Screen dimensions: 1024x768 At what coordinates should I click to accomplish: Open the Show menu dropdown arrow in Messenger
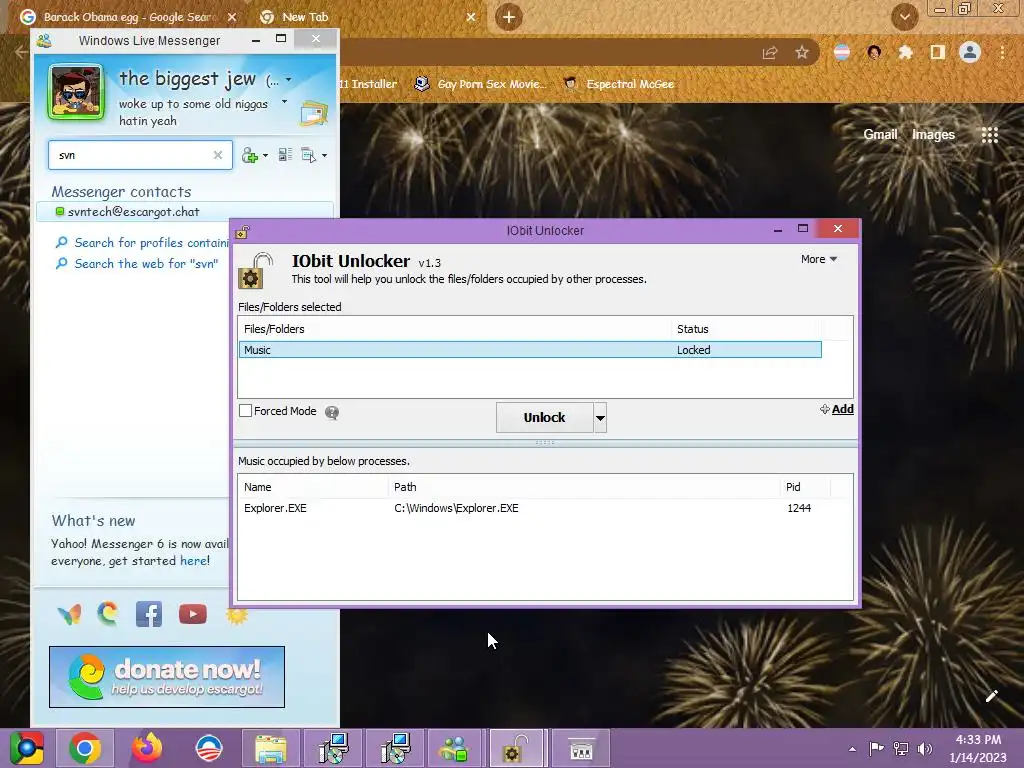coord(324,155)
